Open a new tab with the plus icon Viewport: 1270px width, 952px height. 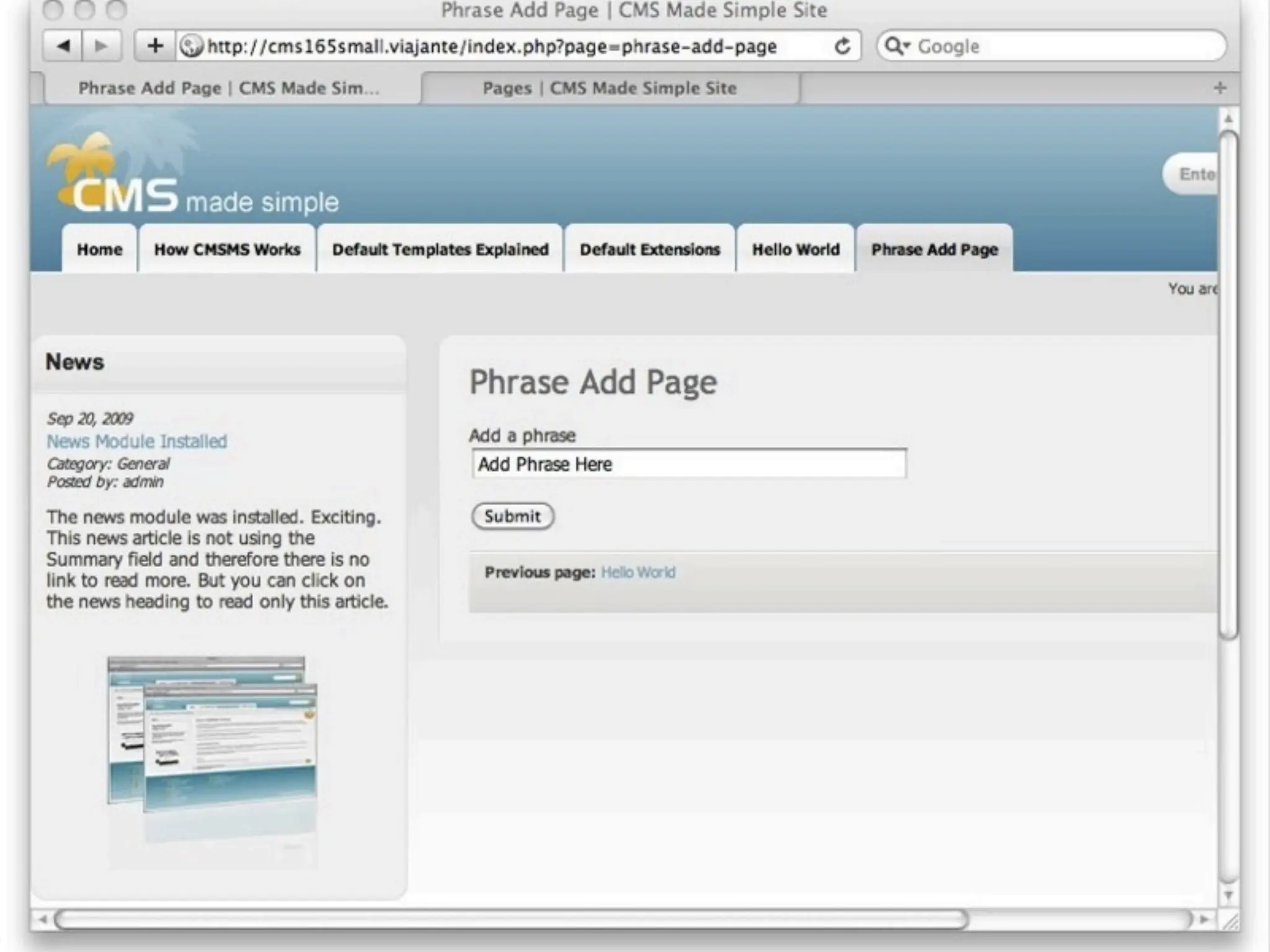1220,88
